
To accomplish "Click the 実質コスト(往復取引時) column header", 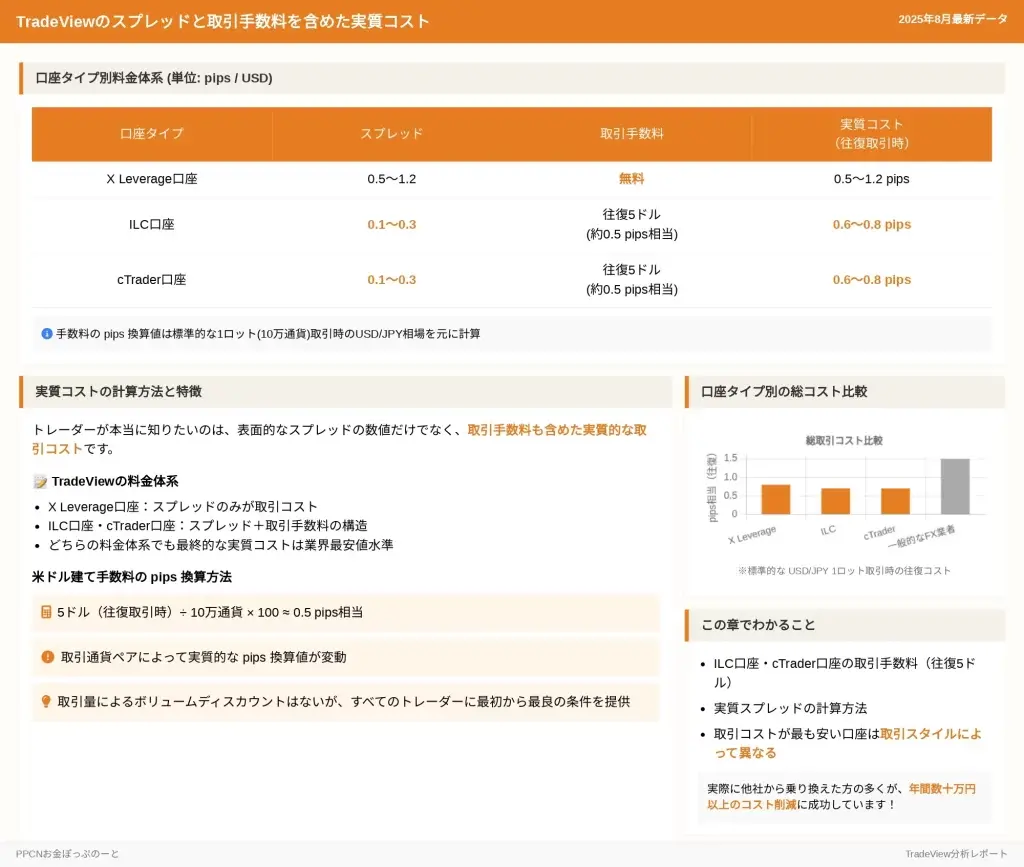I will pos(871,134).
